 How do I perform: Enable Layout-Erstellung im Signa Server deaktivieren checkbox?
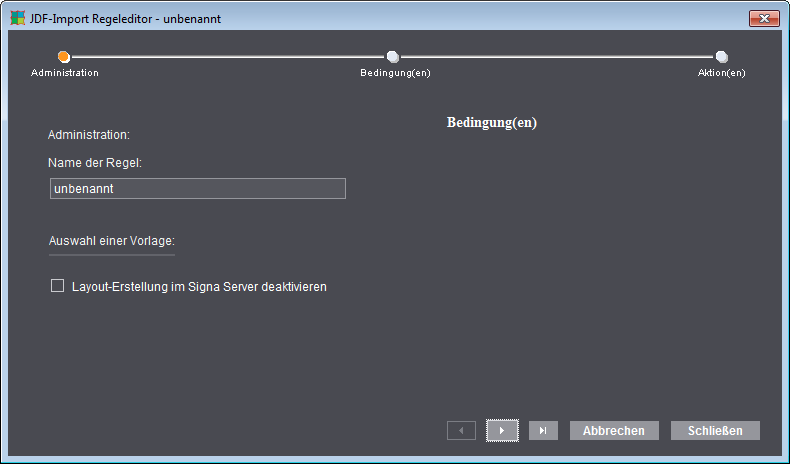coord(57,286)
